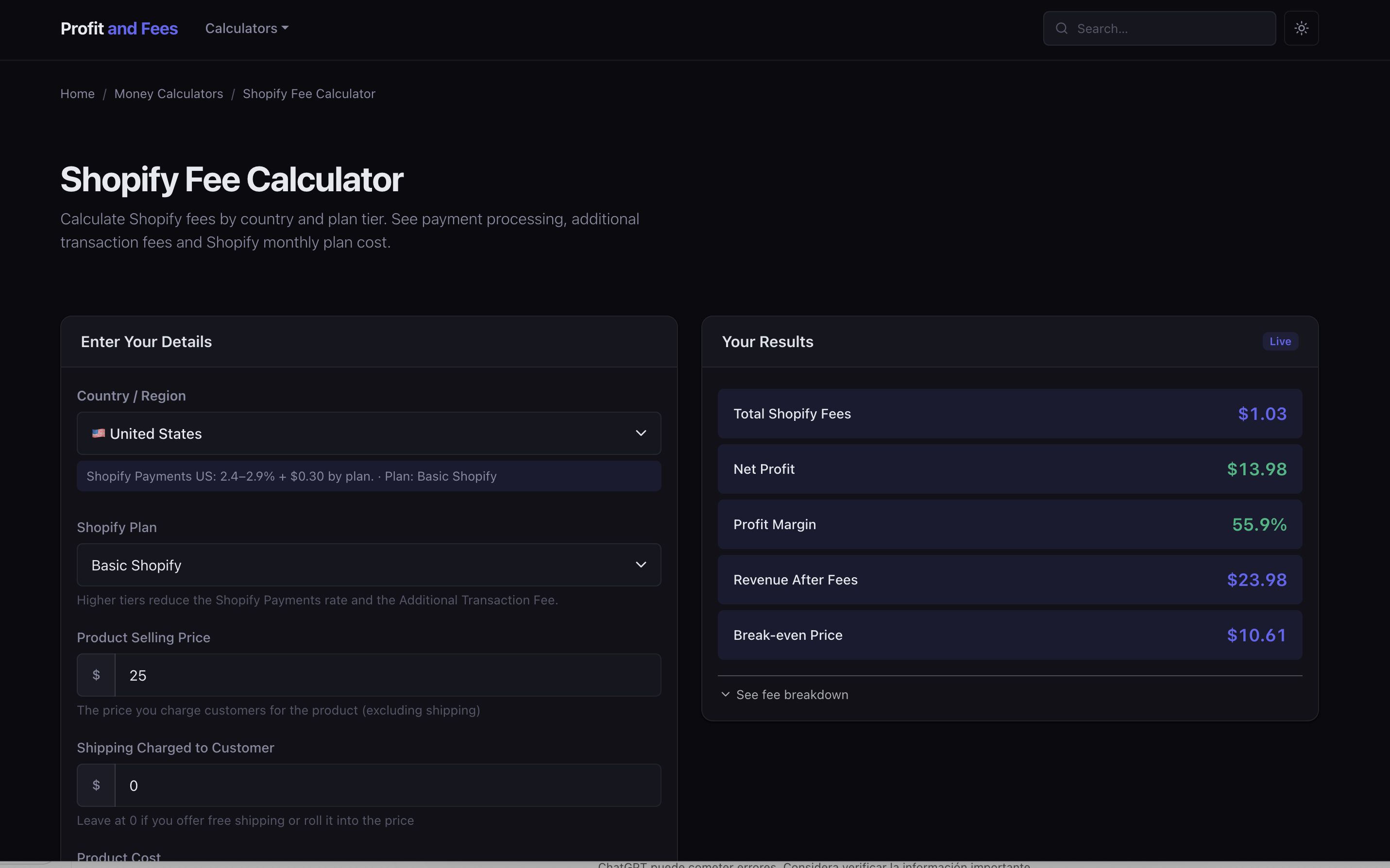Click the Enter Your Details heading
The image size is (1390, 868).
coord(146,342)
